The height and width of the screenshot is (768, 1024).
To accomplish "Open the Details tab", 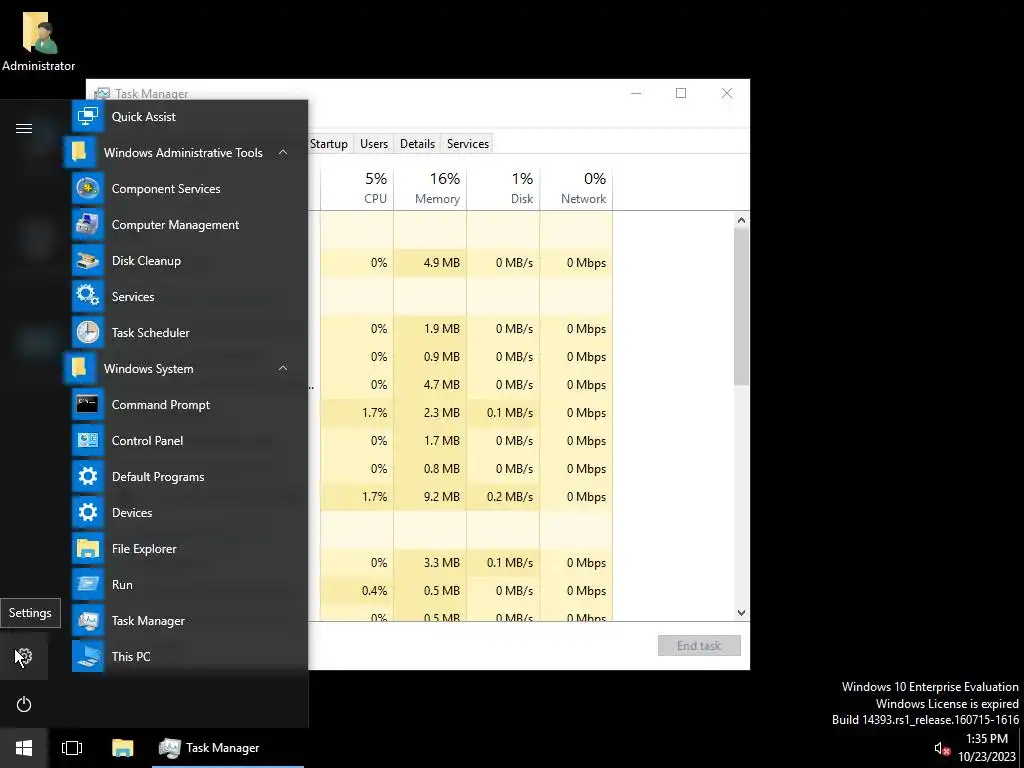I will coord(417,144).
